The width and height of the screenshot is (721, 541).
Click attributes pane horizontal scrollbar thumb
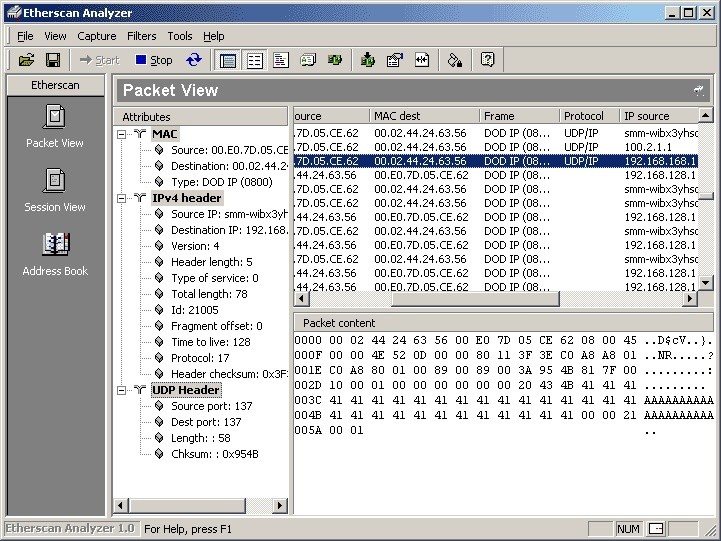[187, 506]
